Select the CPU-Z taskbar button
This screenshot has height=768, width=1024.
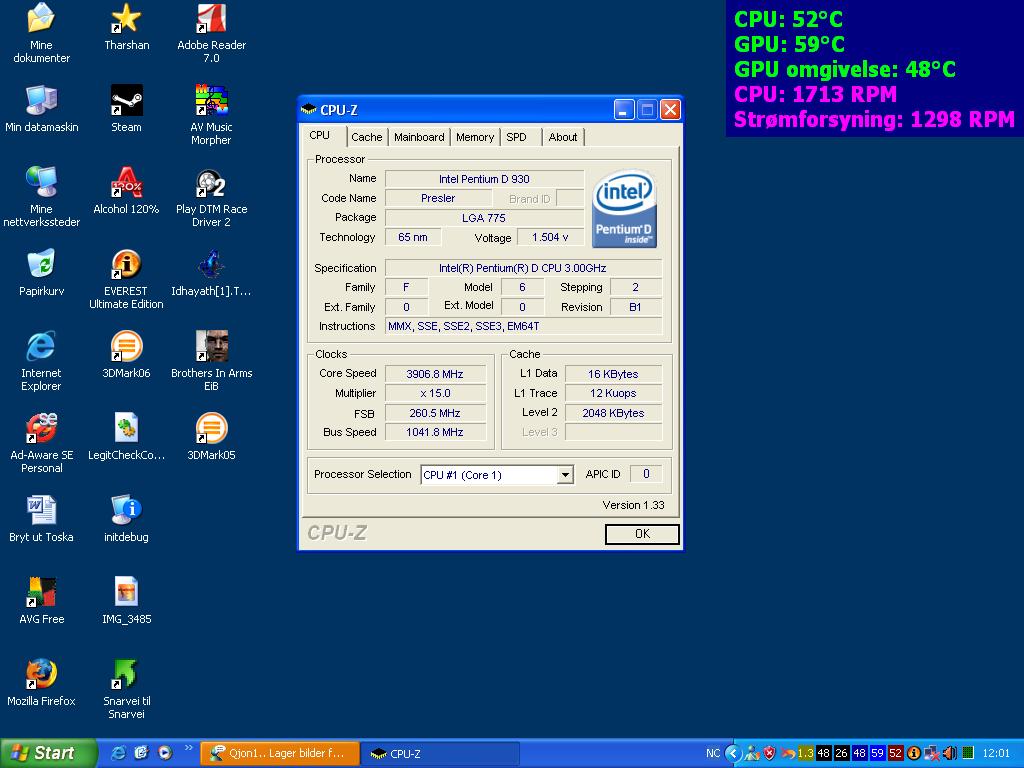(x=440, y=753)
